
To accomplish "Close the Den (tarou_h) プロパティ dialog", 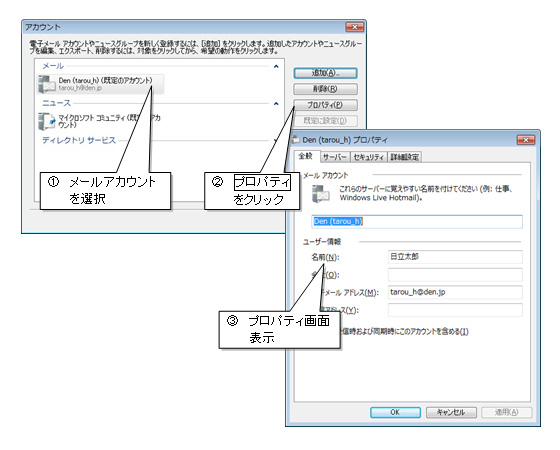I will (526, 140).
